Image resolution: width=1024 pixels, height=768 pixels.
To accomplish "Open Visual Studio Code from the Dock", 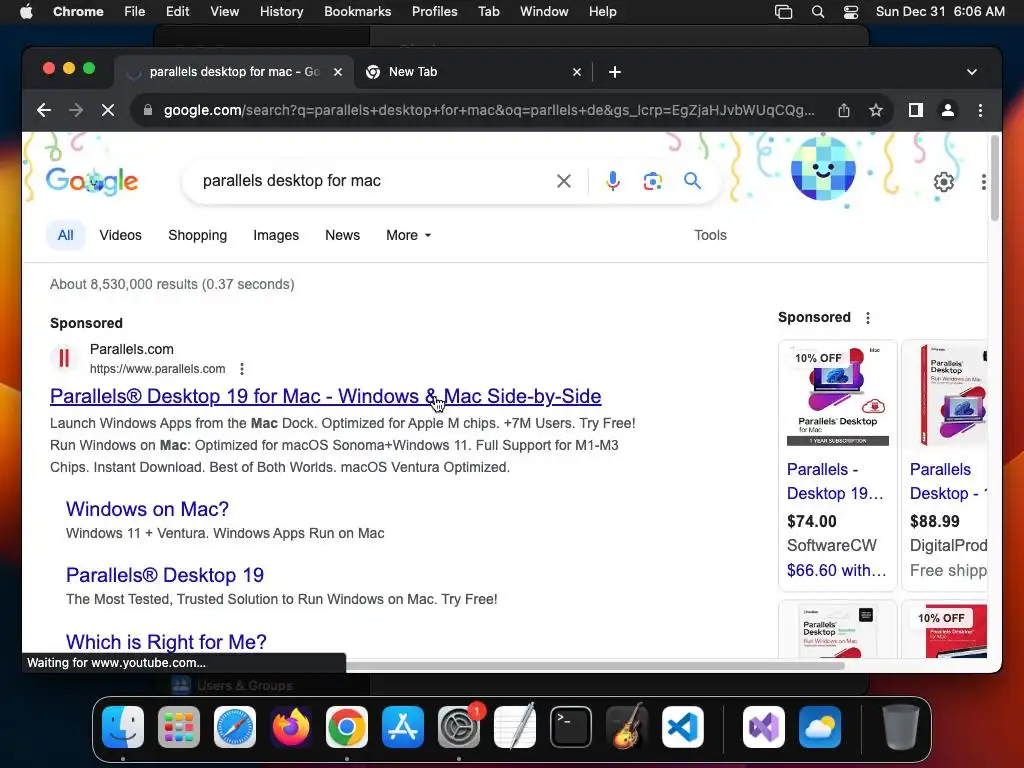I will tap(683, 727).
